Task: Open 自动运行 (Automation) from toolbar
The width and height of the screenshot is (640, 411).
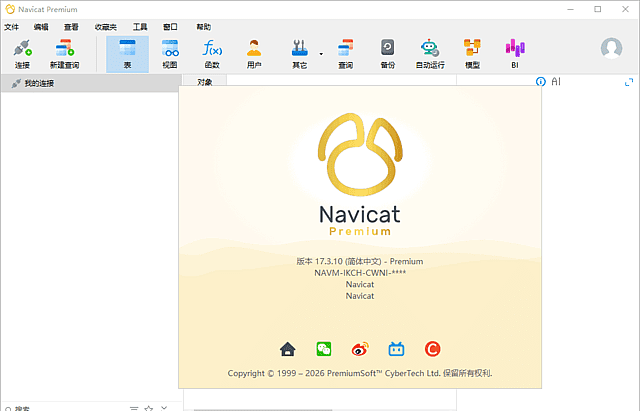Action: click(430, 54)
